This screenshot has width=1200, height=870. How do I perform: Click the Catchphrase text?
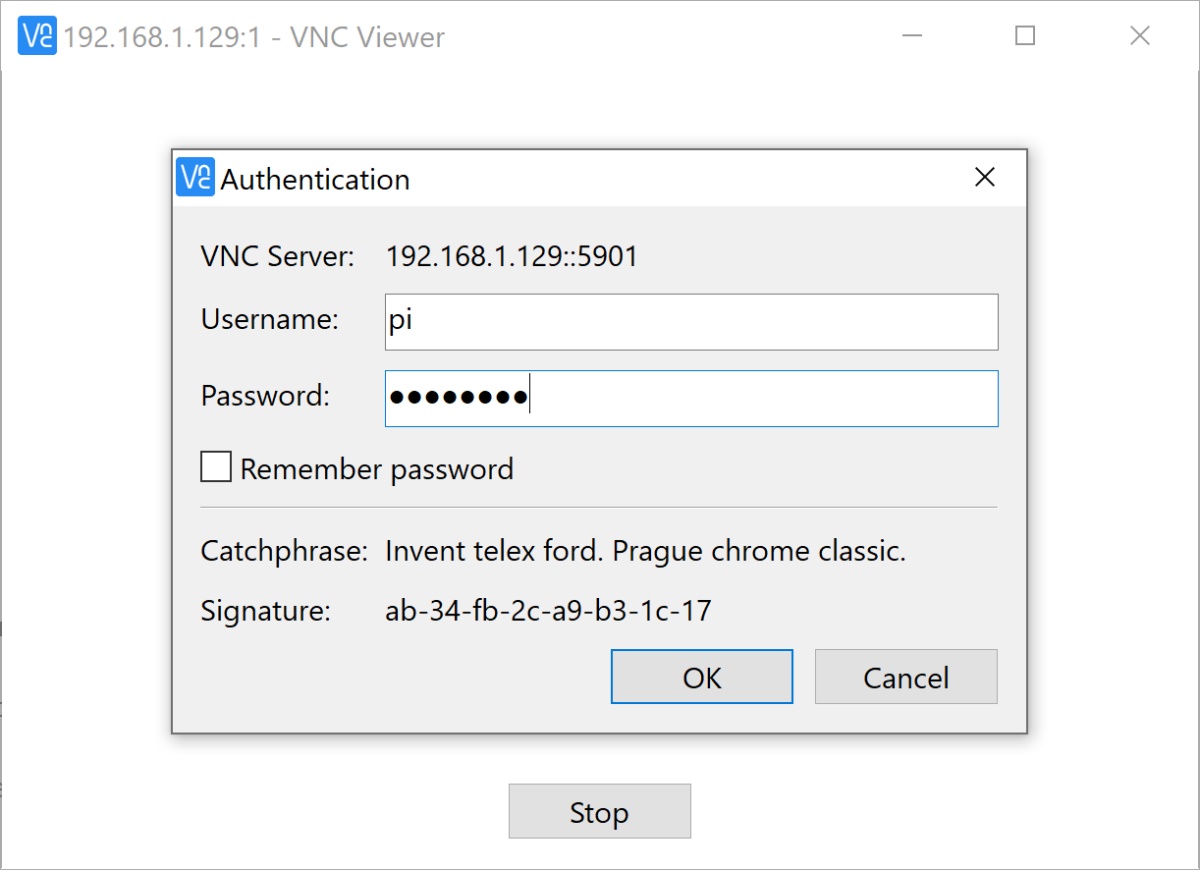coord(645,550)
